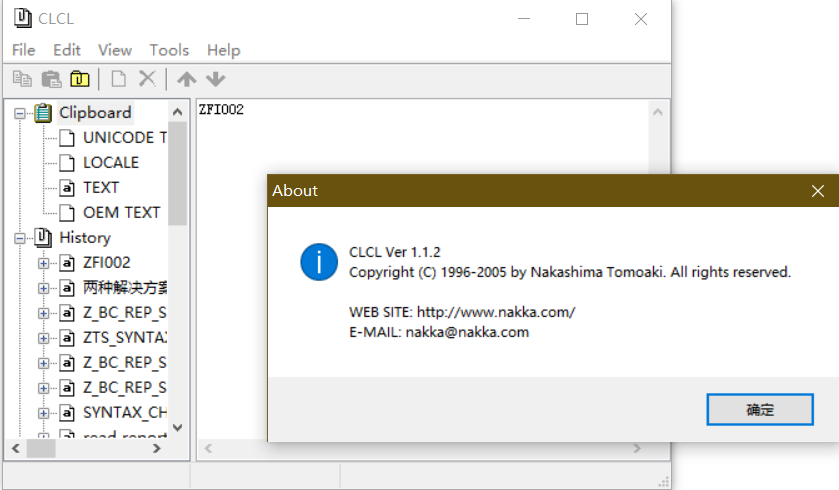Click tree panel scroll-up arrow
Image resolution: width=839 pixels, height=490 pixels.
click(x=178, y=112)
